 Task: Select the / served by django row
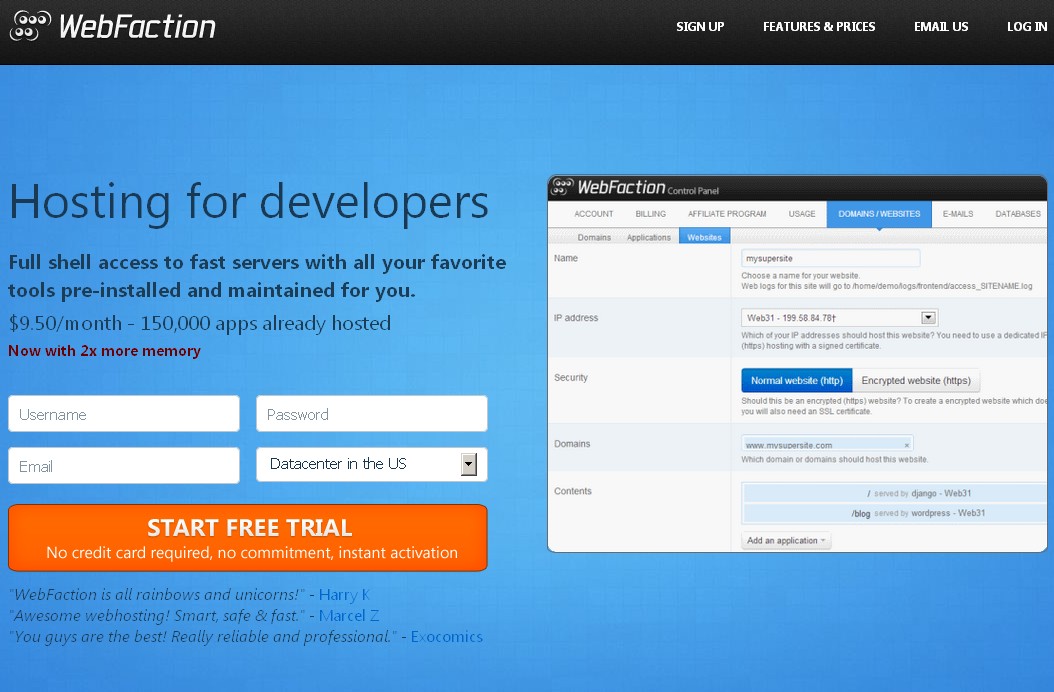896,493
